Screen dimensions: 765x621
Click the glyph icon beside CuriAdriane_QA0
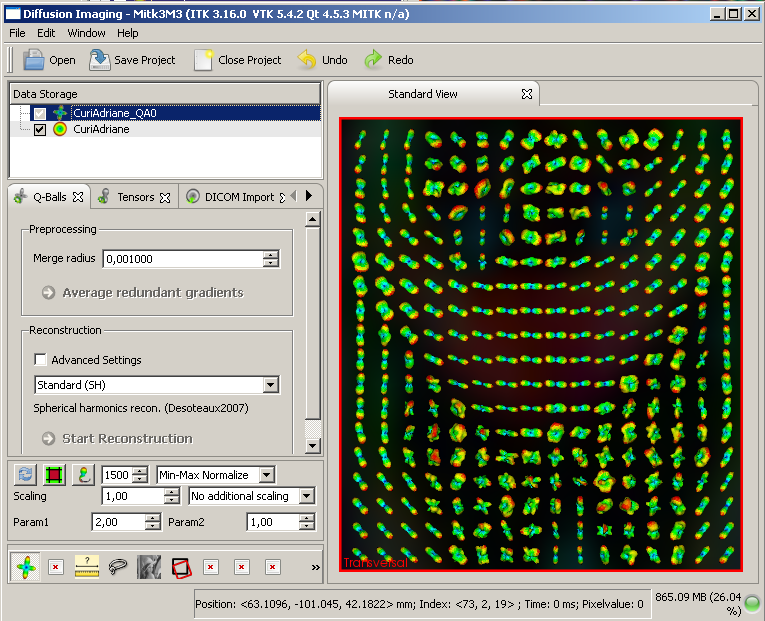coord(60,113)
